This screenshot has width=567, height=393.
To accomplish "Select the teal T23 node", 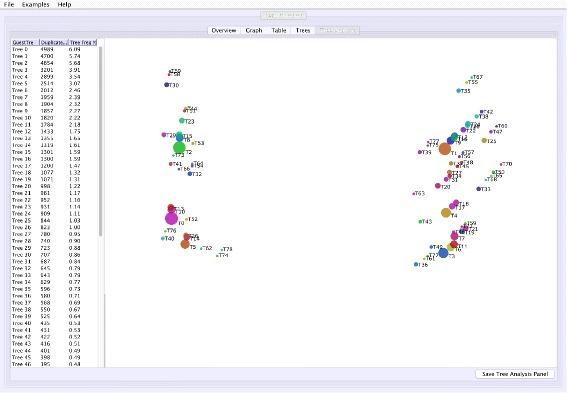I will click(x=182, y=120).
